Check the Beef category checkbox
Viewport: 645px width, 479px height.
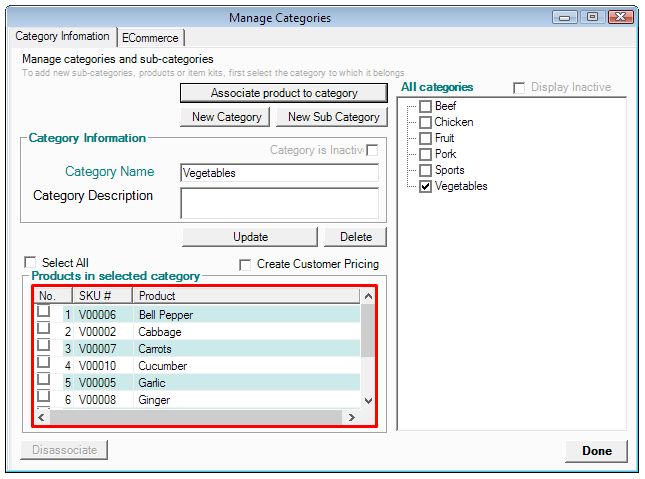426,106
